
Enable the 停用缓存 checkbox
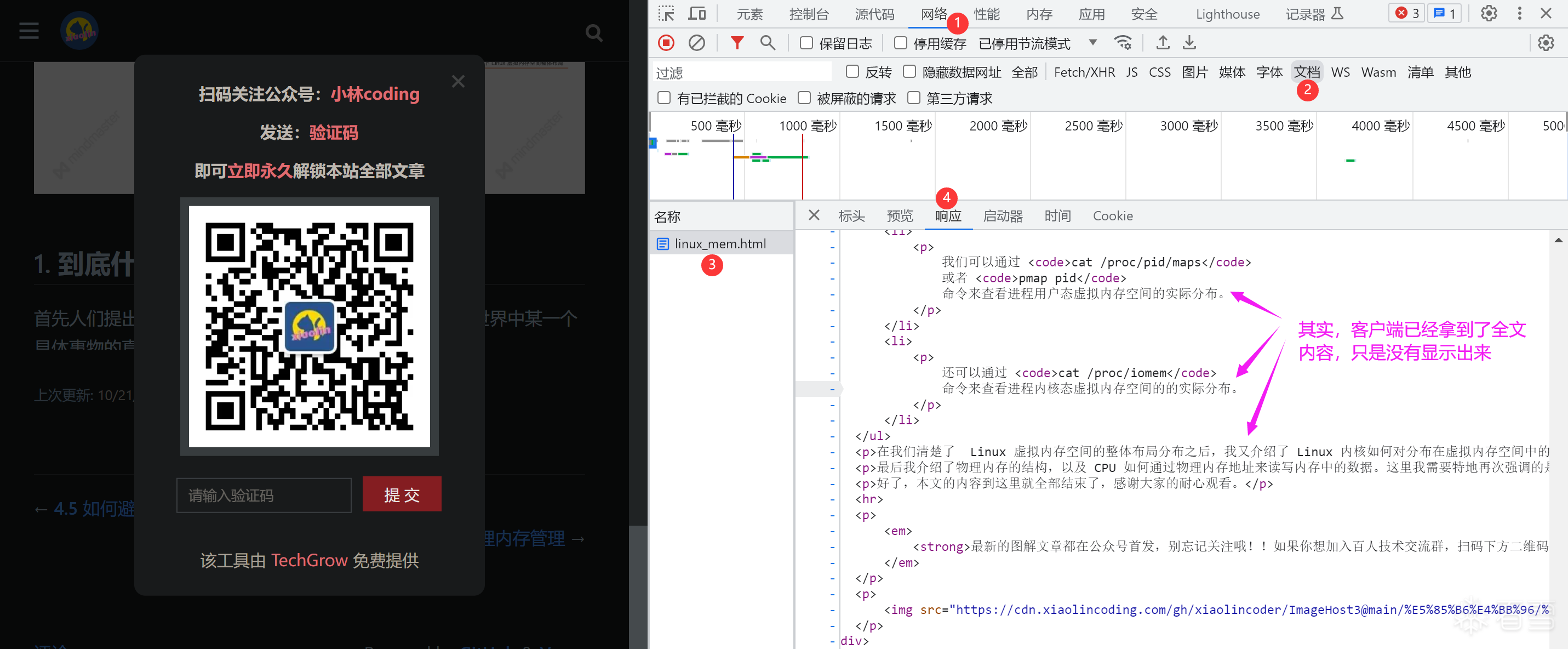(900, 43)
